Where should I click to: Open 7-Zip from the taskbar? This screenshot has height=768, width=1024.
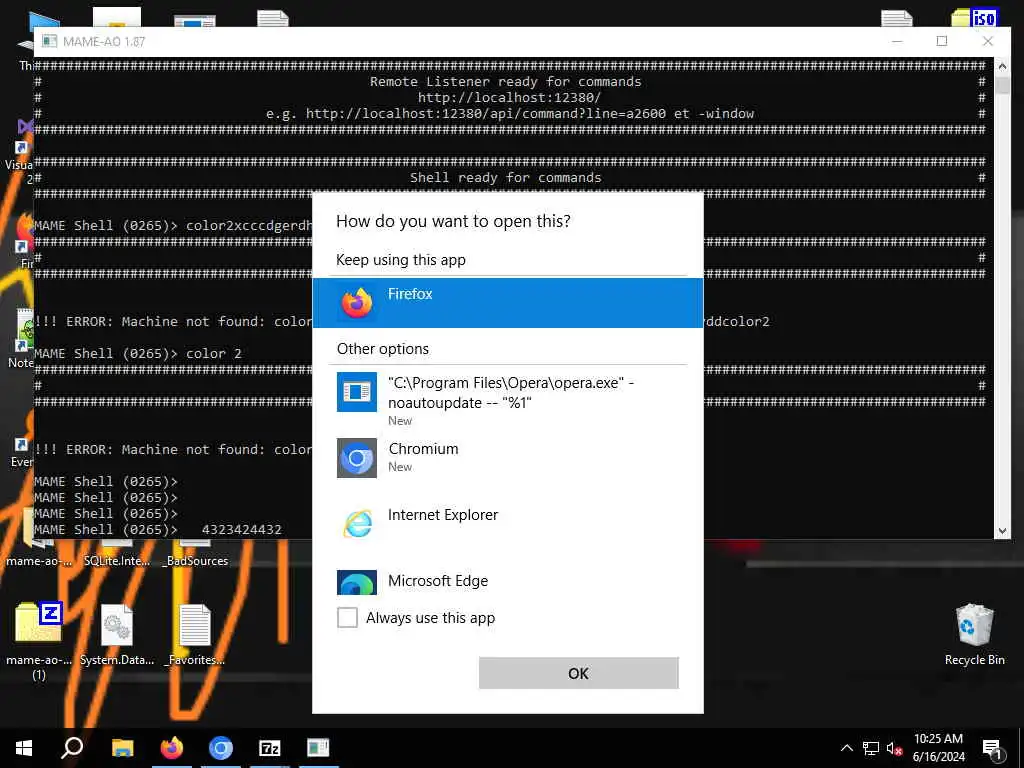[x=270, y=748]
